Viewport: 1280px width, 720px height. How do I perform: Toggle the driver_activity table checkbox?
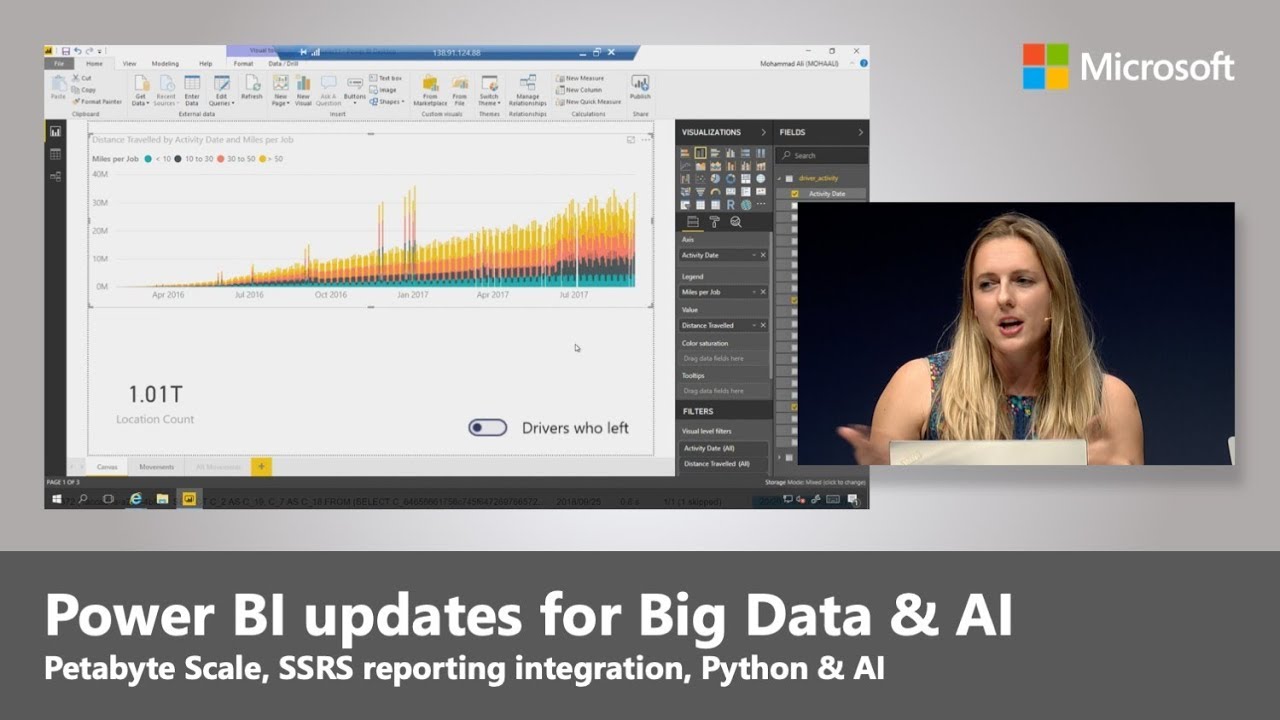tap(789, 178)
